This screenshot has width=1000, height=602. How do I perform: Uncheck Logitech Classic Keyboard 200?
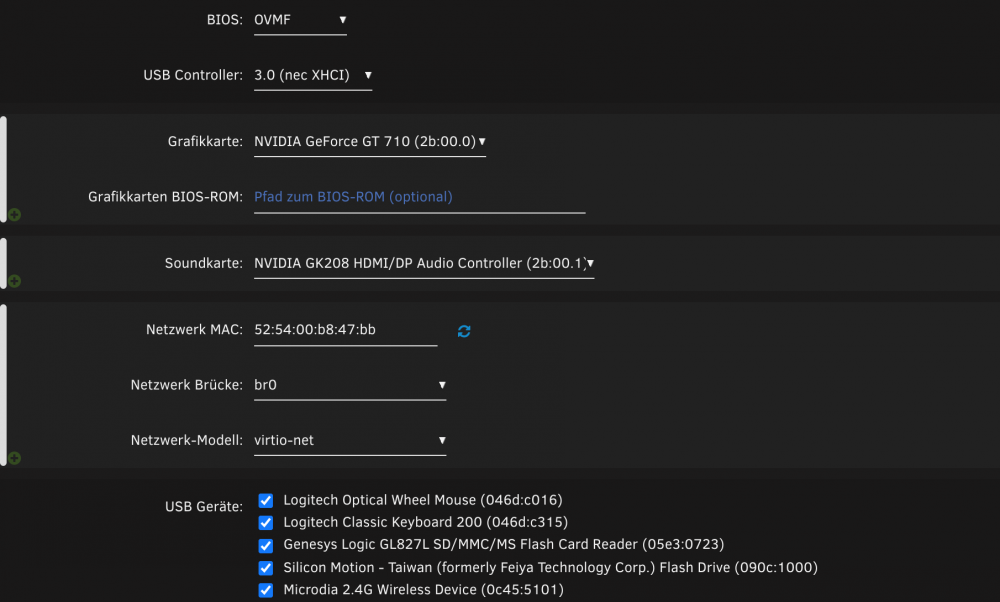click(265, 523)
